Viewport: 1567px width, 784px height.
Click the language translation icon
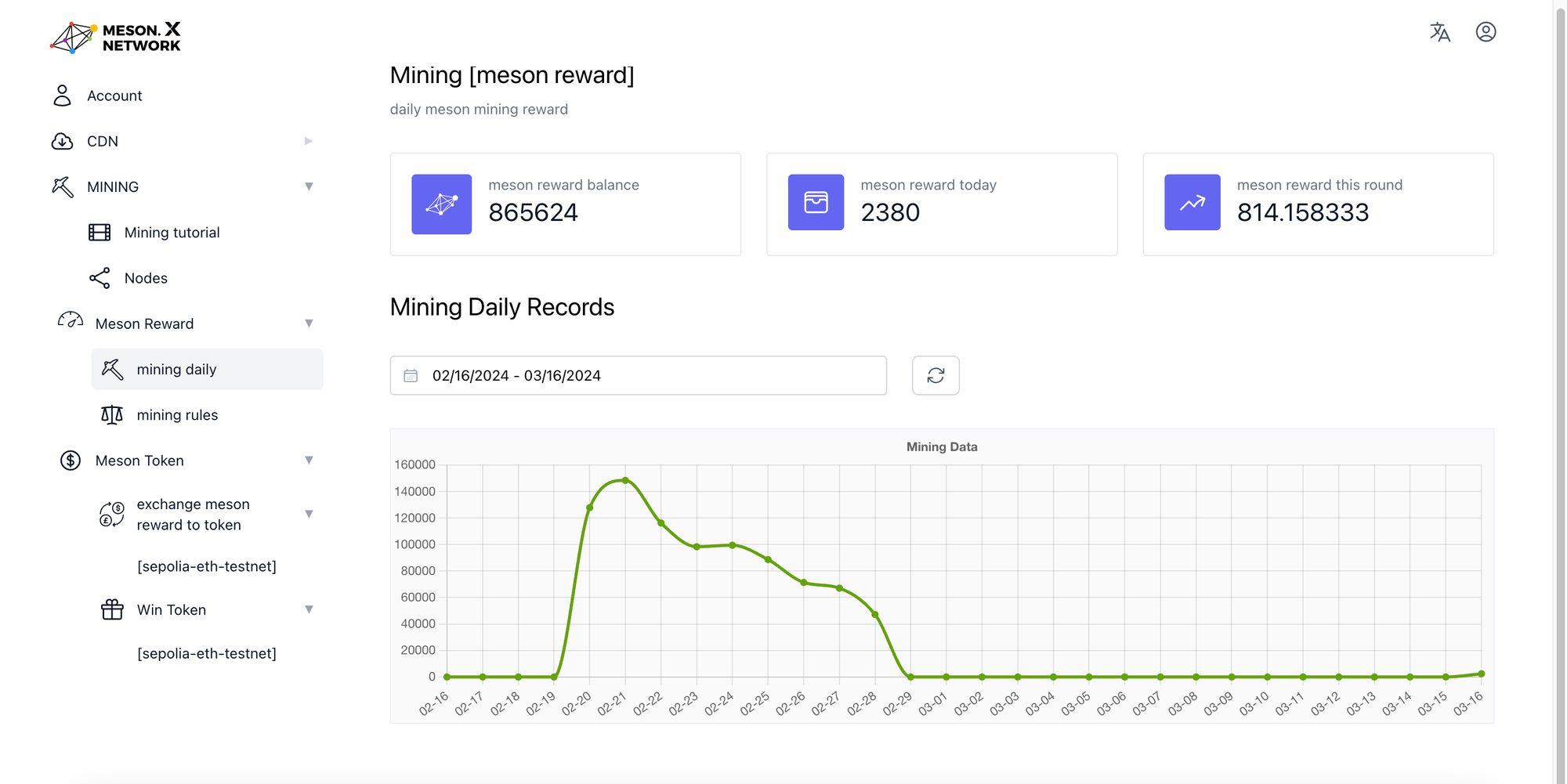[1439, 32]
